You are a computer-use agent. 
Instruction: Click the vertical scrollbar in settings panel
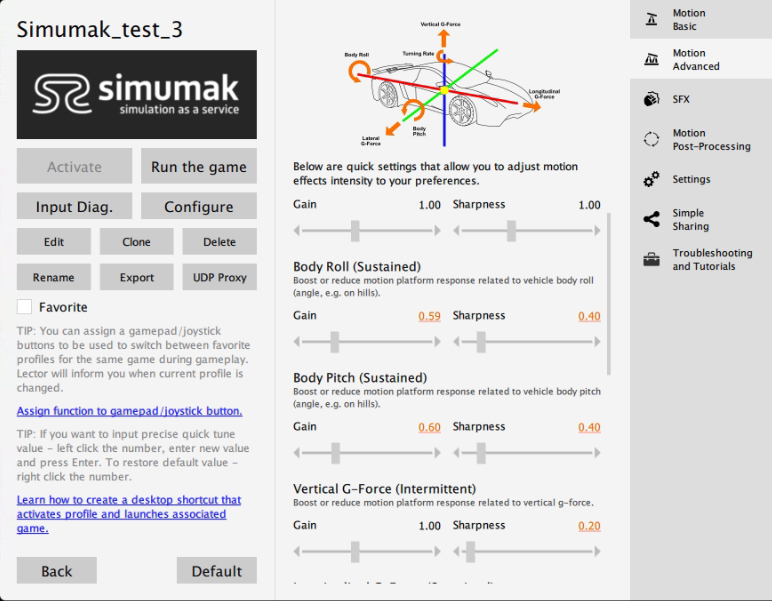[609, 290]
